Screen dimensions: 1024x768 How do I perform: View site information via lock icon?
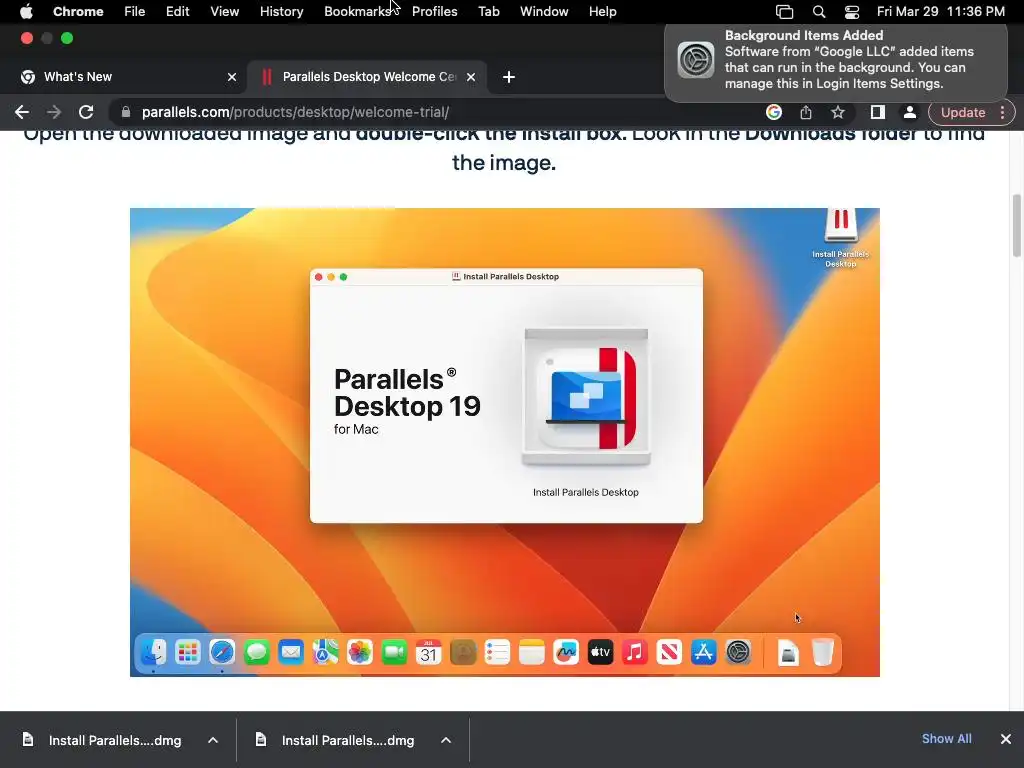point(126,112)
